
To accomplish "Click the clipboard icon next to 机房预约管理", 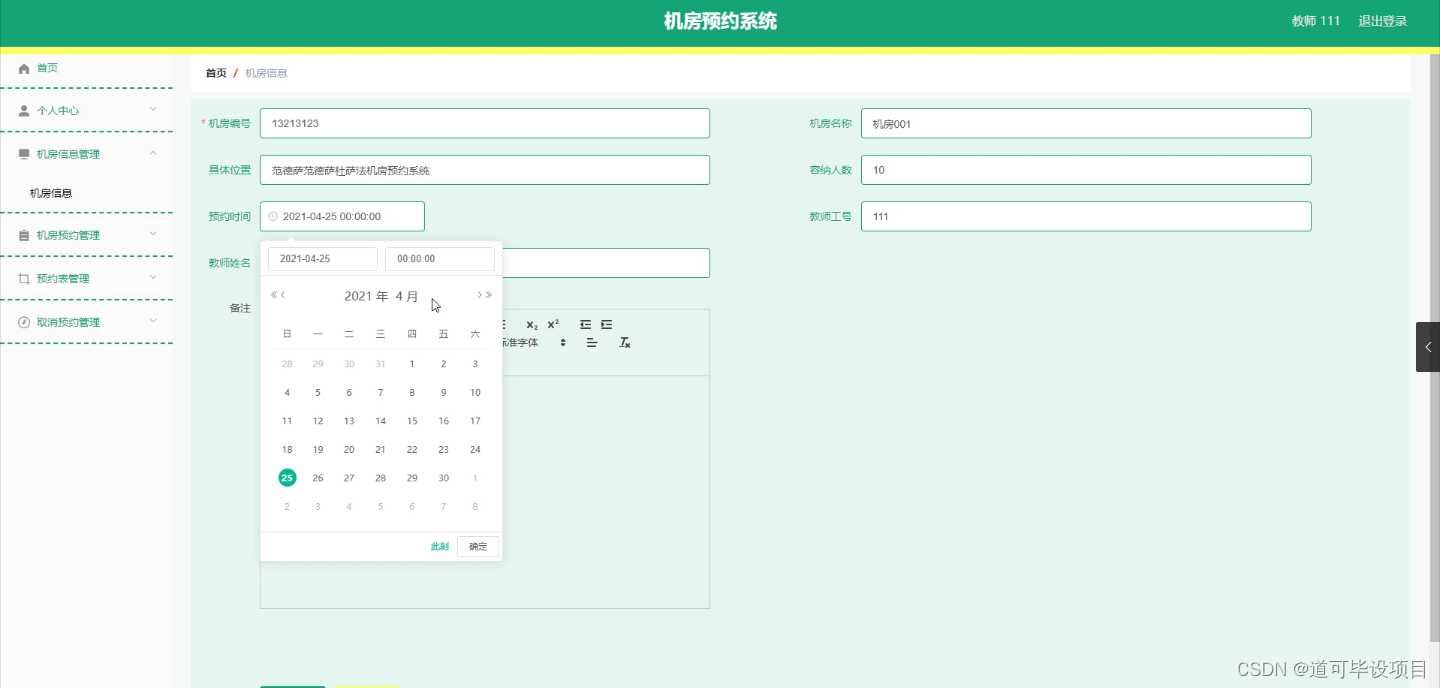I will [23, 235].
